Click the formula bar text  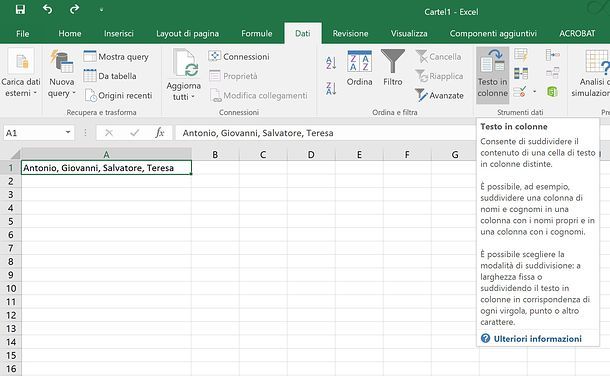(258, 133)
